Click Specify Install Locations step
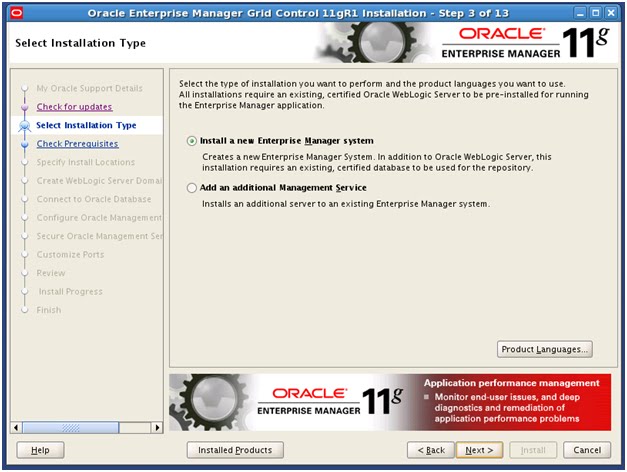The width and height of the screenshot is (627, 472). [86, 162]
